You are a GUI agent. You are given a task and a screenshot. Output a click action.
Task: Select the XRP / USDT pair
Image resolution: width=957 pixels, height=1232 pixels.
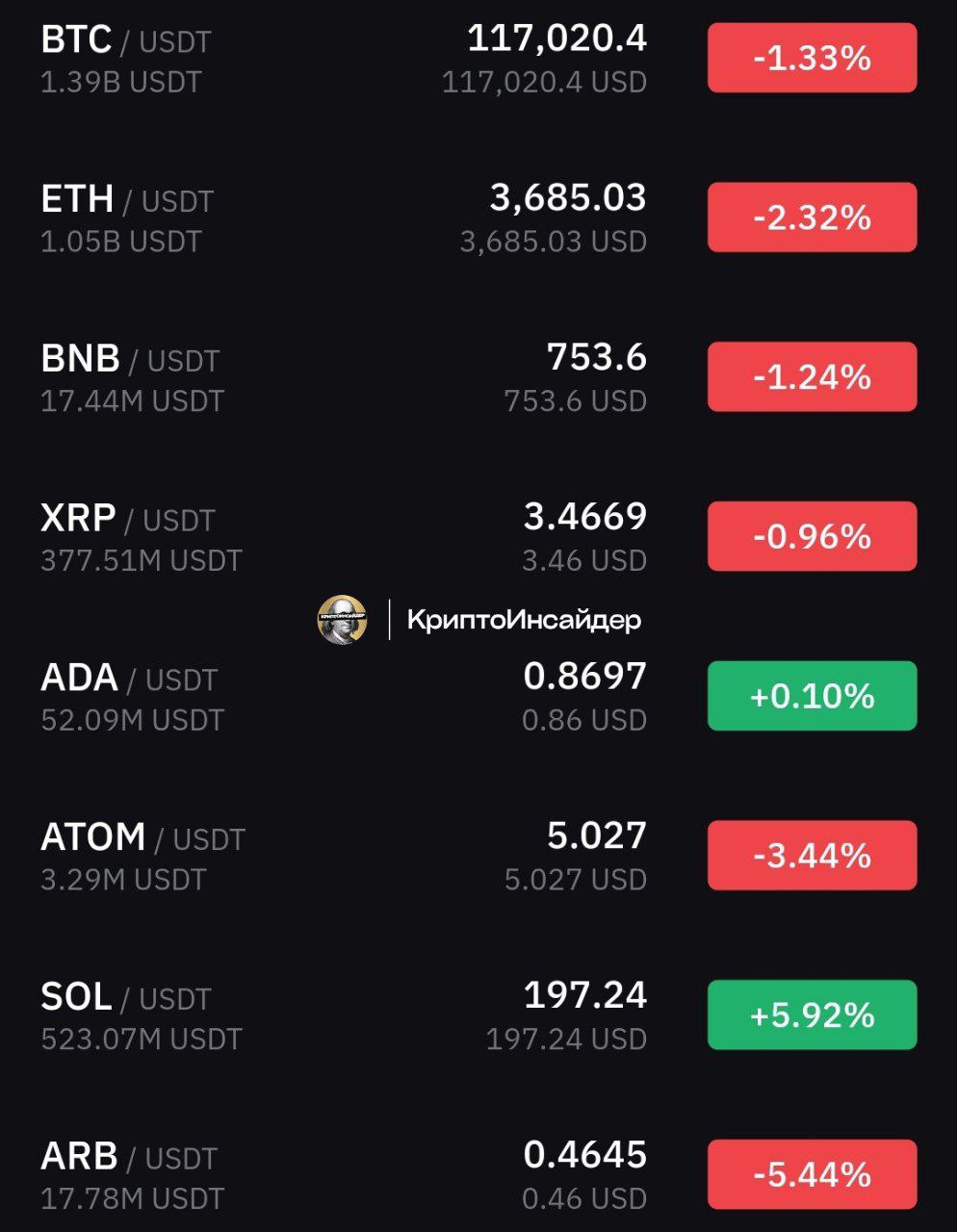point(127,520)
